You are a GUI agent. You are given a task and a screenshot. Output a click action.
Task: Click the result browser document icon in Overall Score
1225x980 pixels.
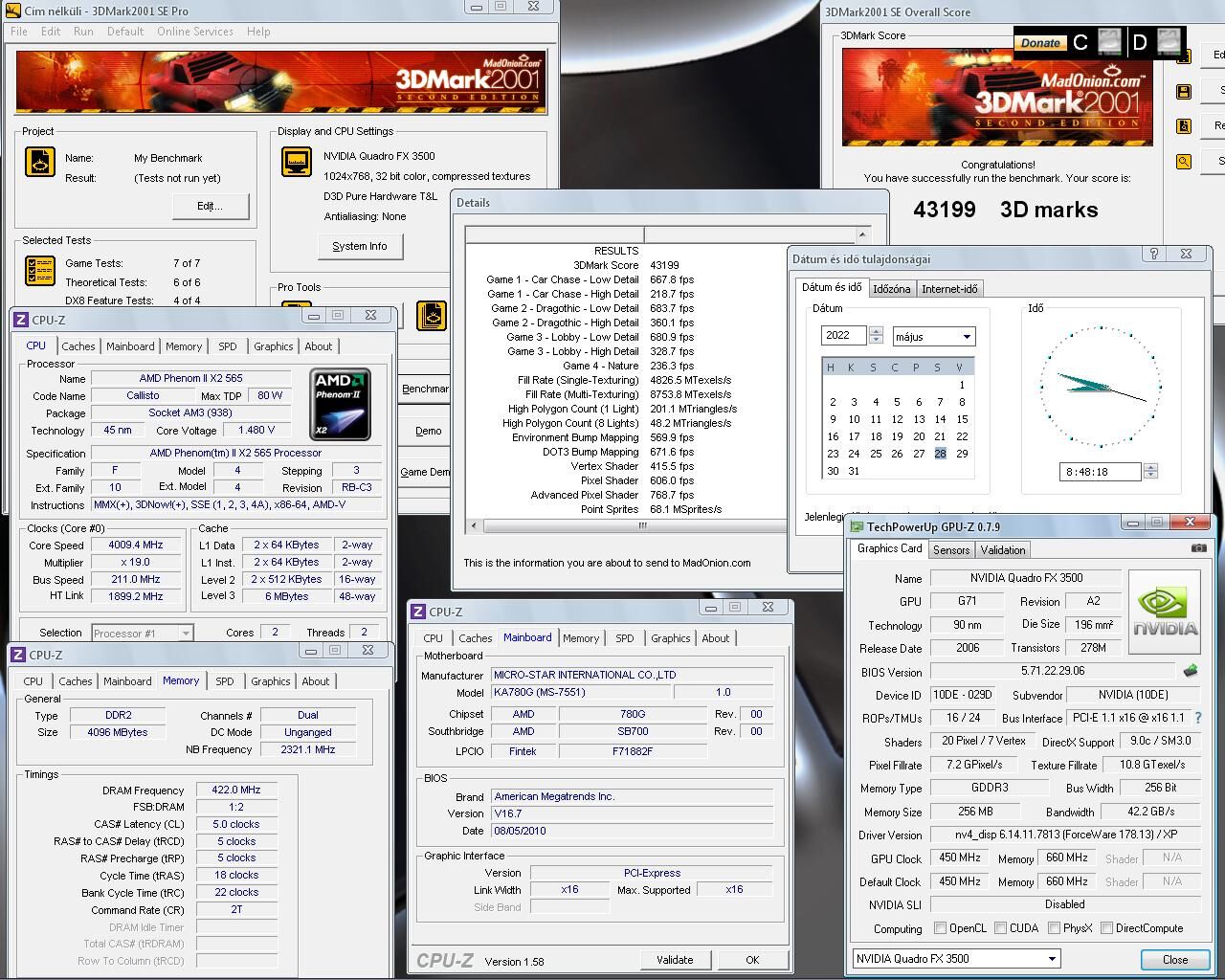1184,126
